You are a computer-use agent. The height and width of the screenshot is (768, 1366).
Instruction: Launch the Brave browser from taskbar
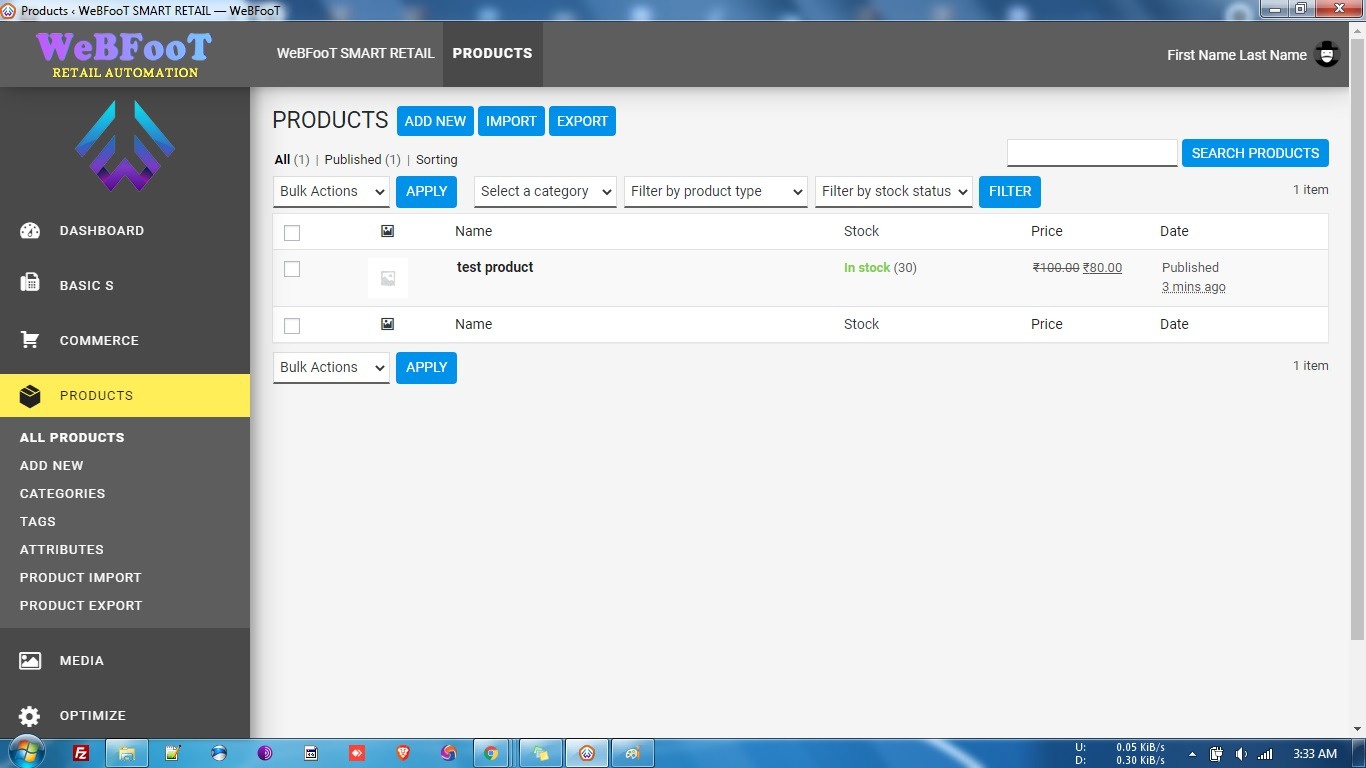tap(403, 753)
